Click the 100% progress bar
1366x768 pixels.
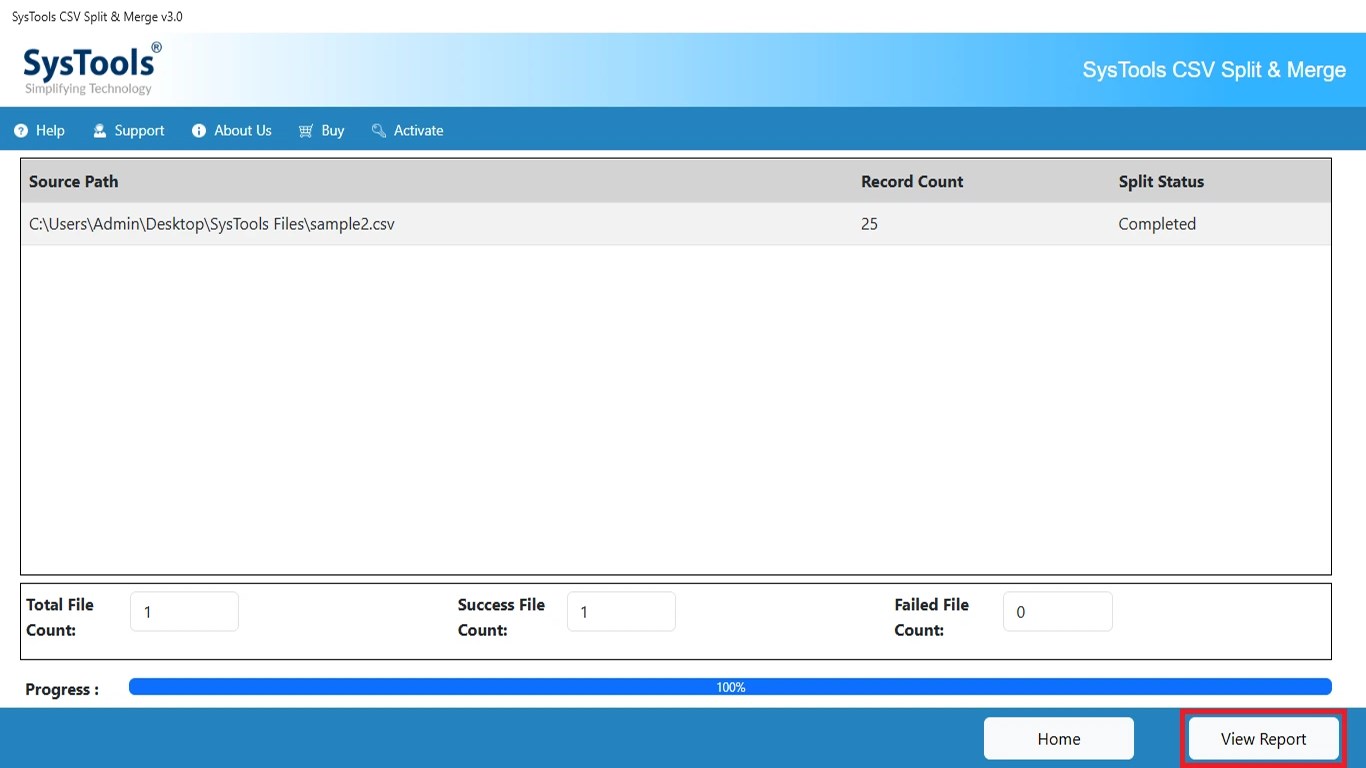(730, 687)
